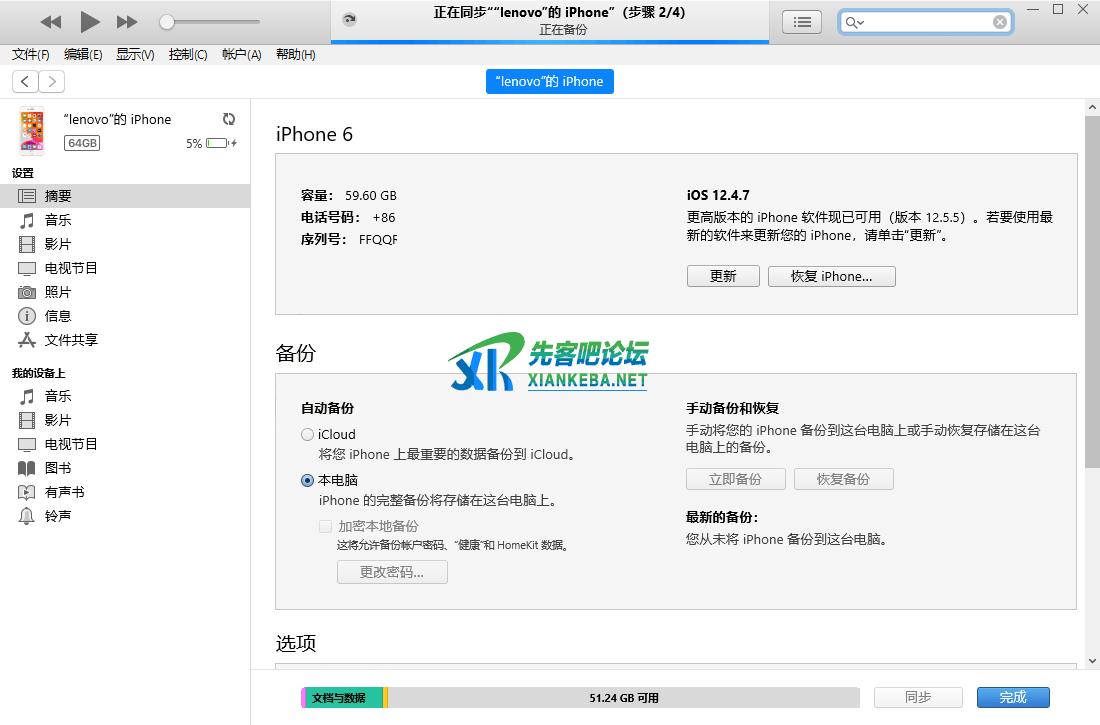The image size is (1100, 725).
Task: Click the Play button in playback controls
Action: 89,21
